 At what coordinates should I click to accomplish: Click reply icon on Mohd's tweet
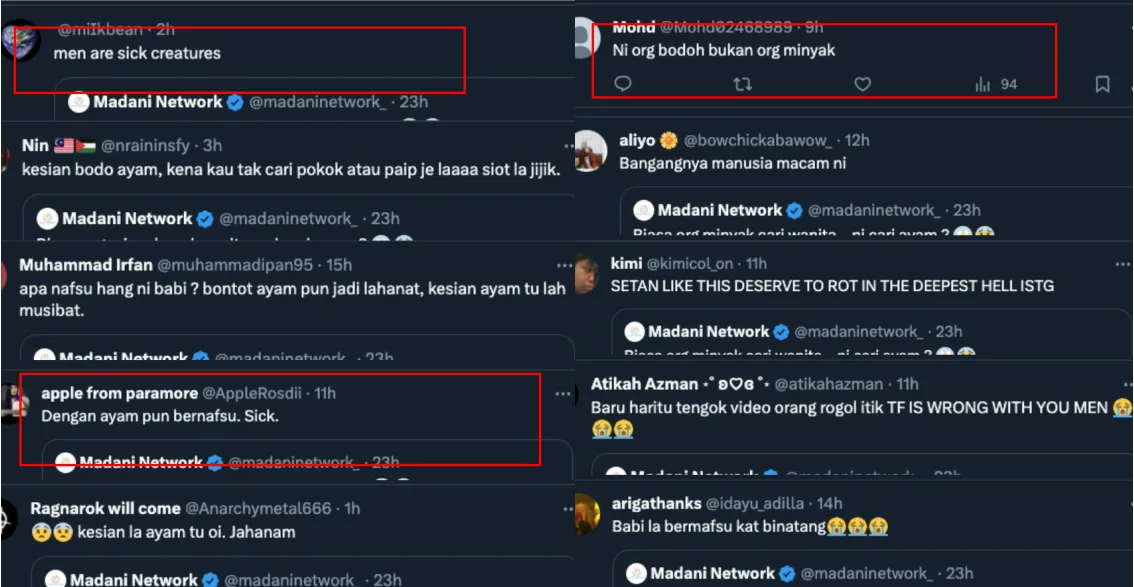pos(622,85)
